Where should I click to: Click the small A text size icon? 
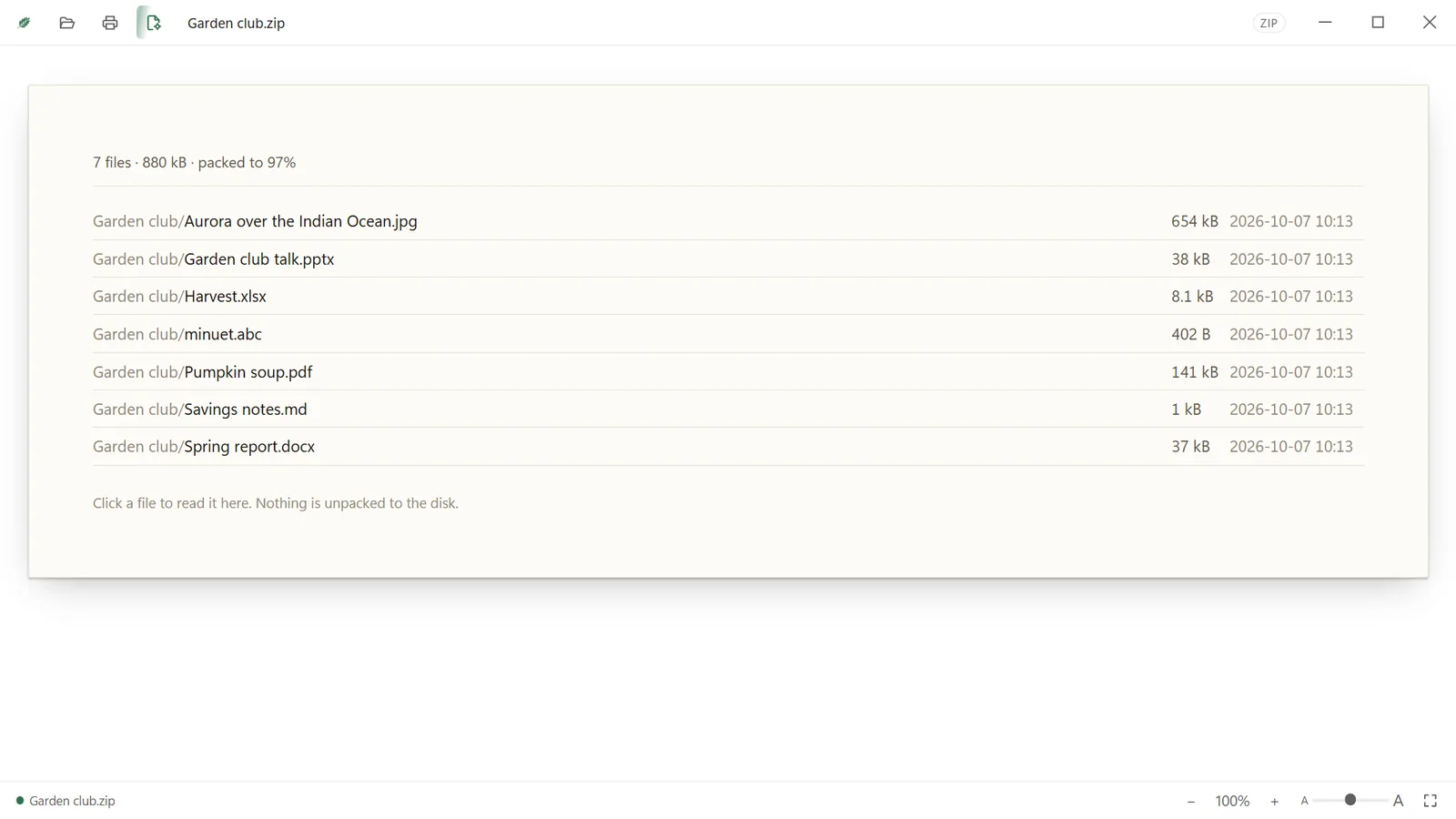coord(1304,801)
